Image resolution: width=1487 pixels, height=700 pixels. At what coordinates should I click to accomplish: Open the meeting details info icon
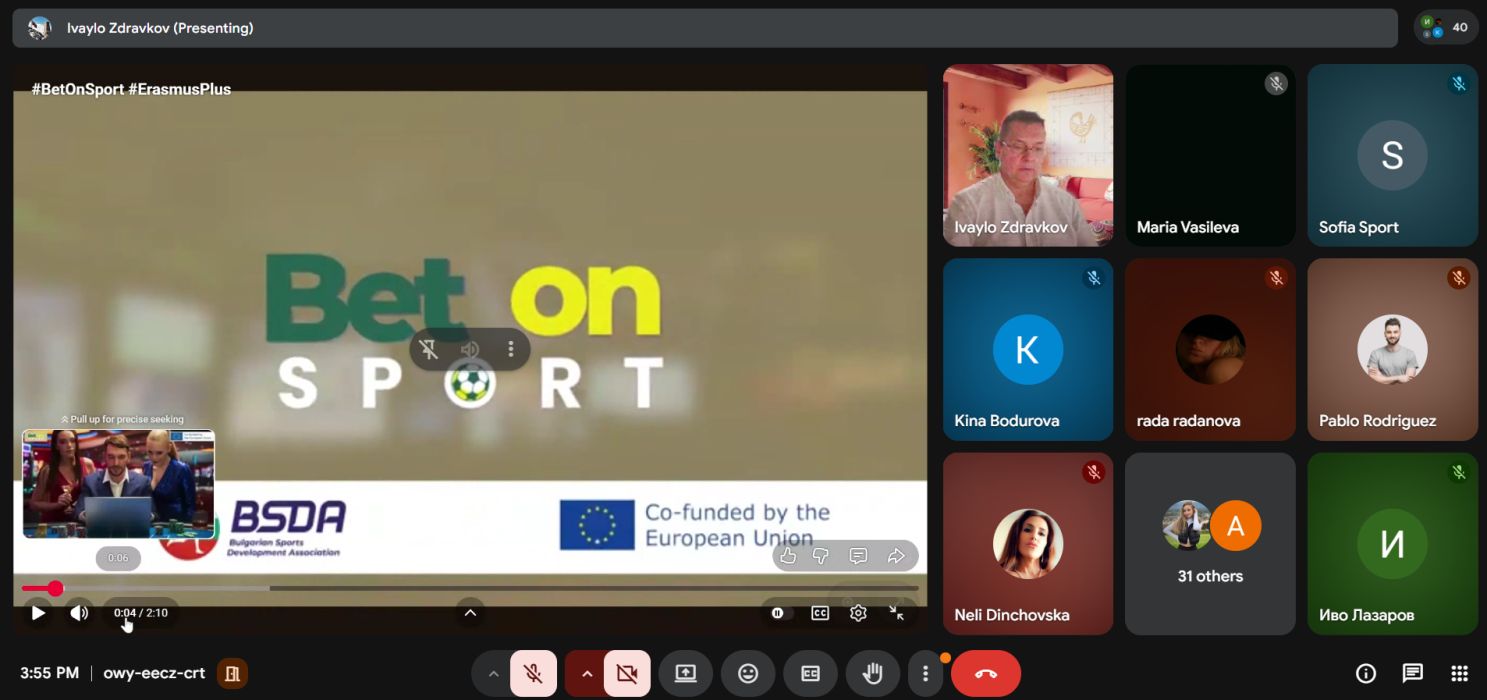click(x=1365, y=673)
